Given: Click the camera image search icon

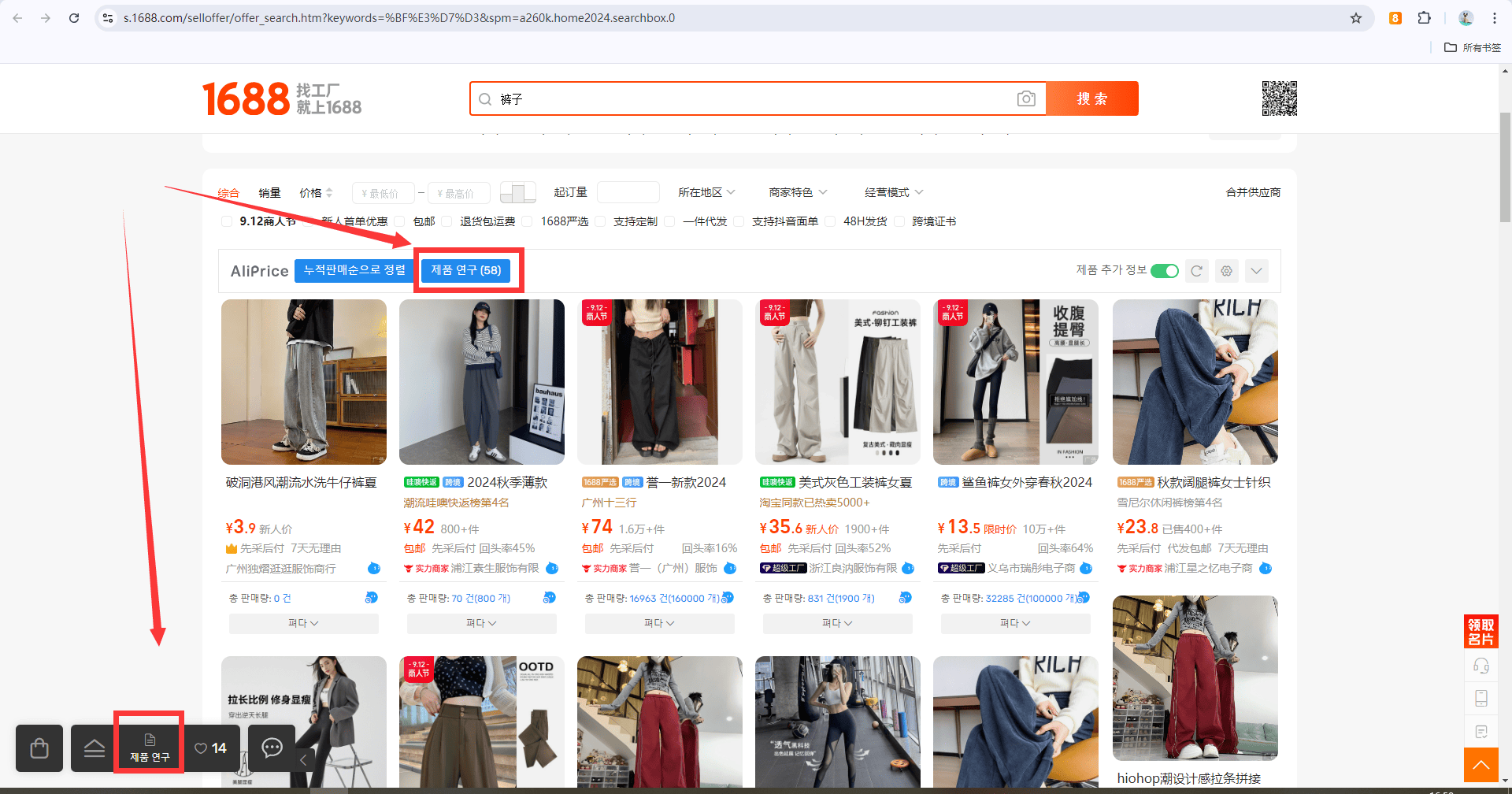Looking at the screenshot, I should tap(1025, 98).
